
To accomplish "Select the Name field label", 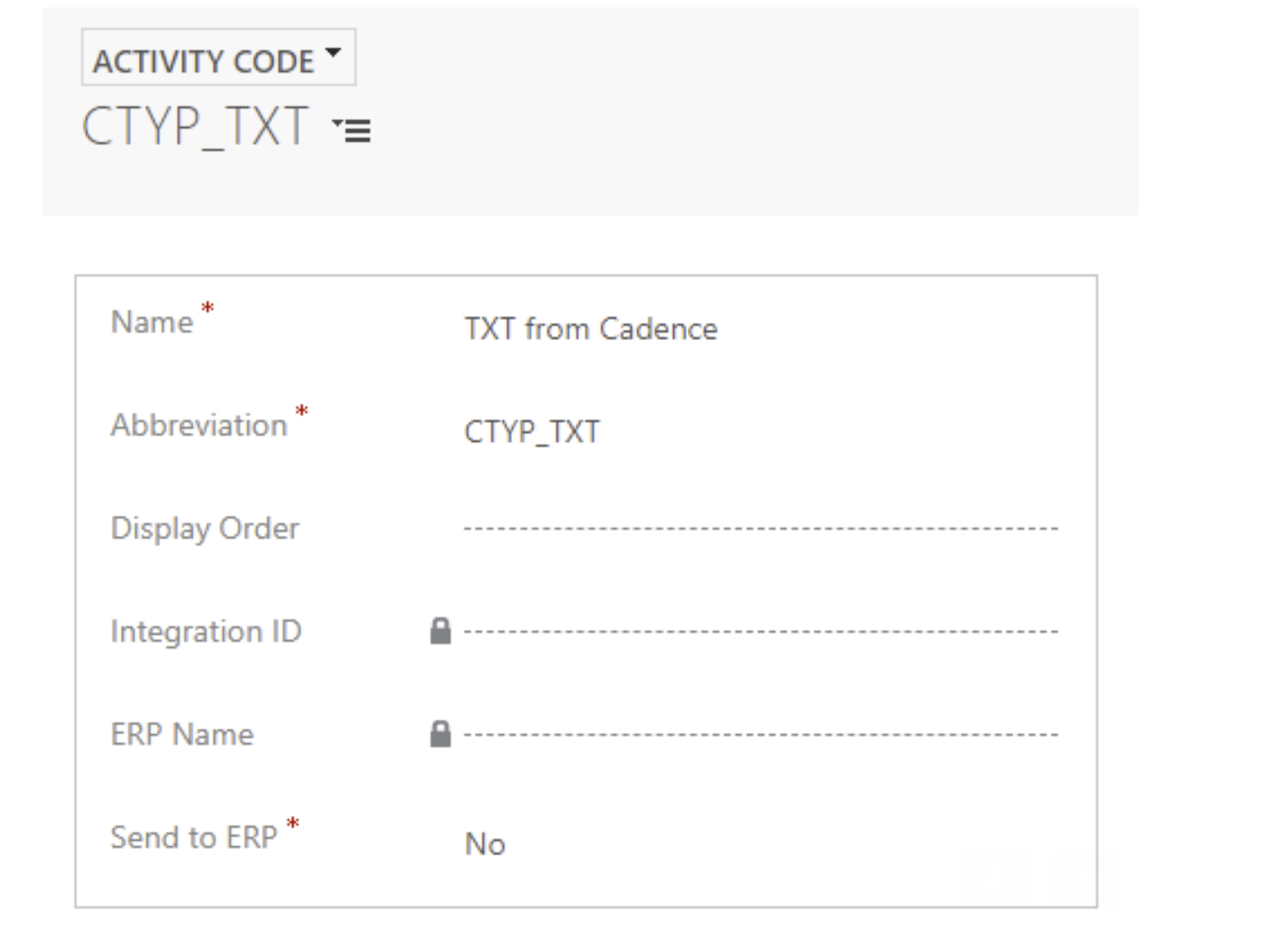I will (152, 322).
